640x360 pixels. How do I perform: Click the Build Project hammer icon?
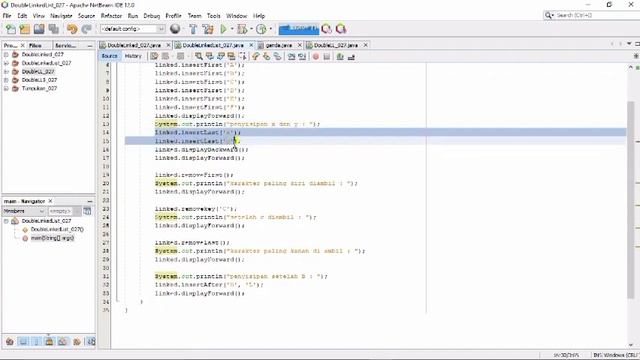[x=193, y=29]
